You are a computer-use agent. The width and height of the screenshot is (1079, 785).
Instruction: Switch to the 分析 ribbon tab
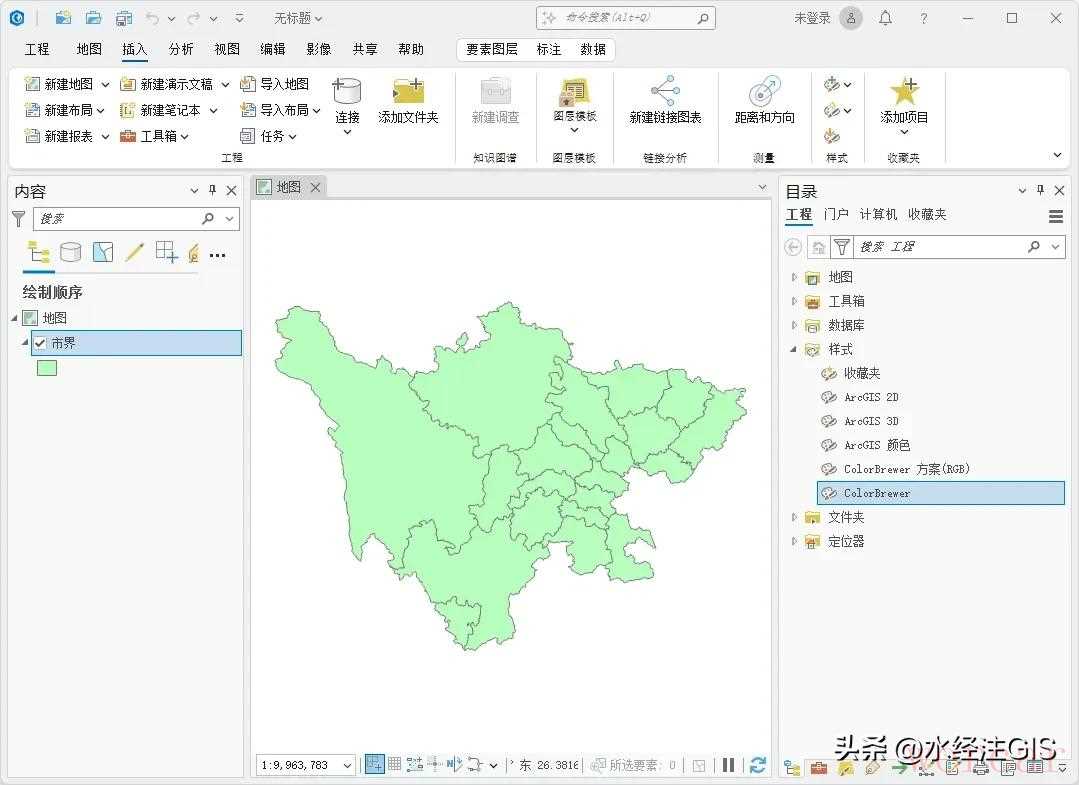click(181, 49)
